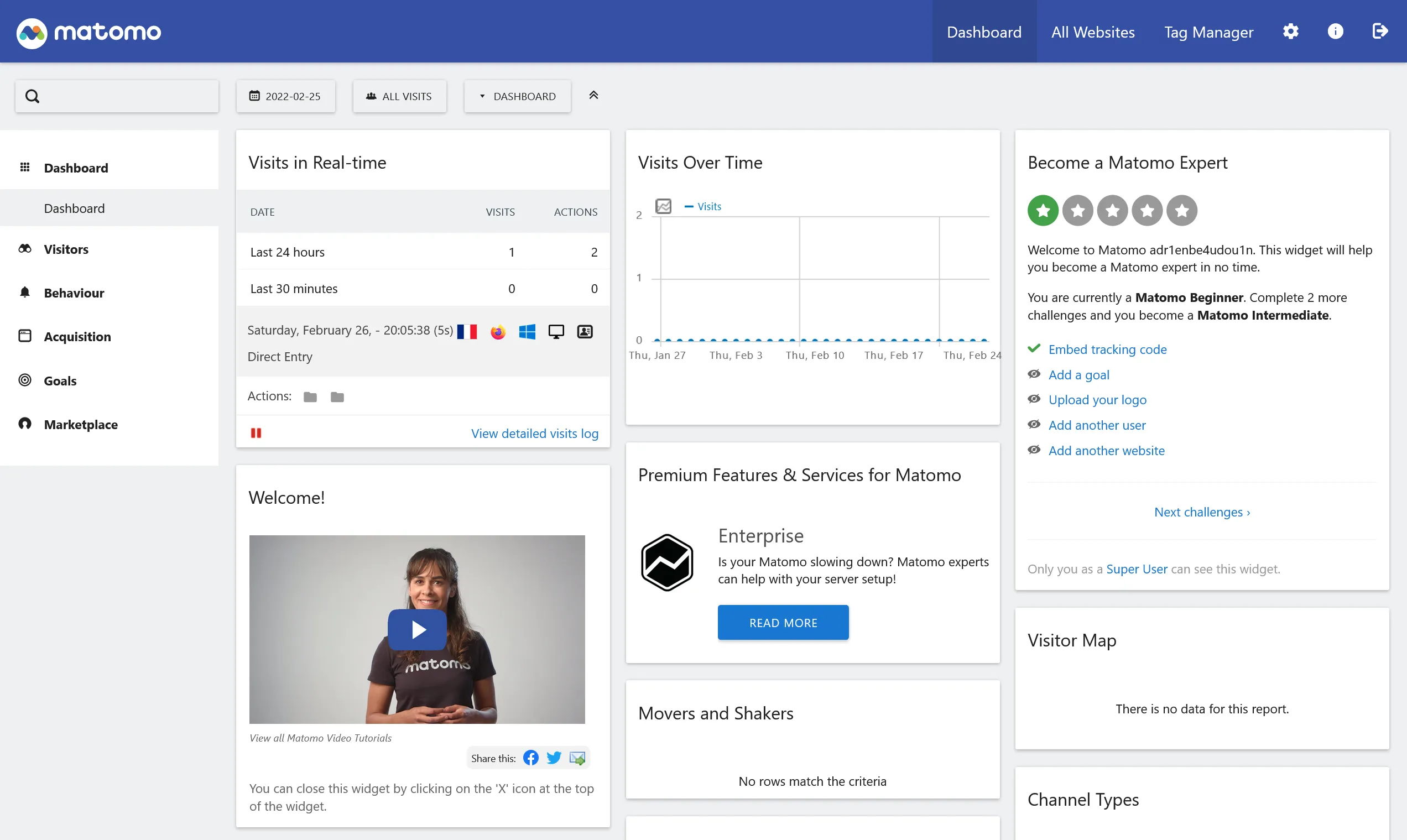Expand the Dashboard dropdown selector
This screenshot has height=840, width=1407.
pyautogui.click(x=517, y=96)
